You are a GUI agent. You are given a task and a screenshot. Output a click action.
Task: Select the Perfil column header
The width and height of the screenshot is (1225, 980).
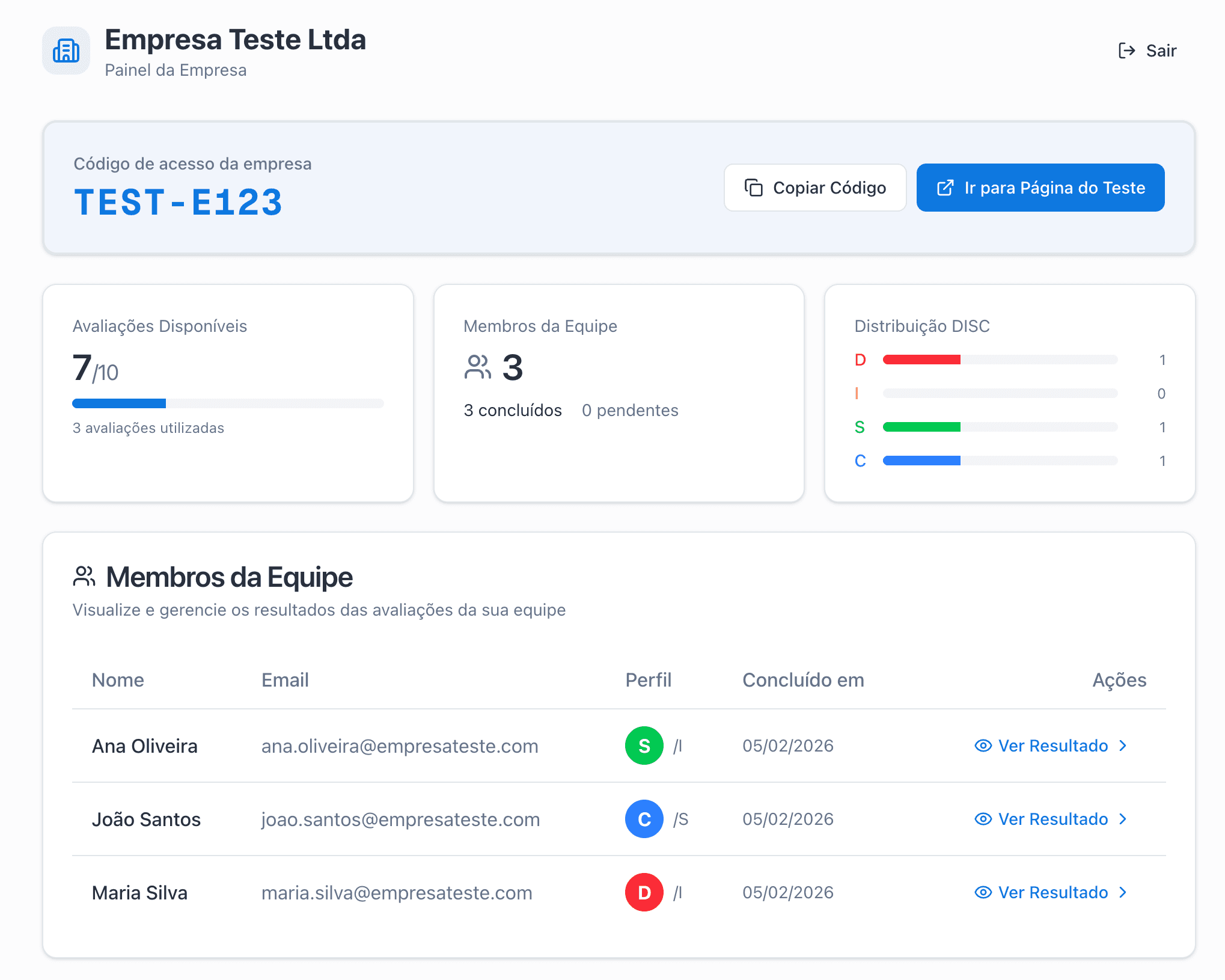coord(648,680)
